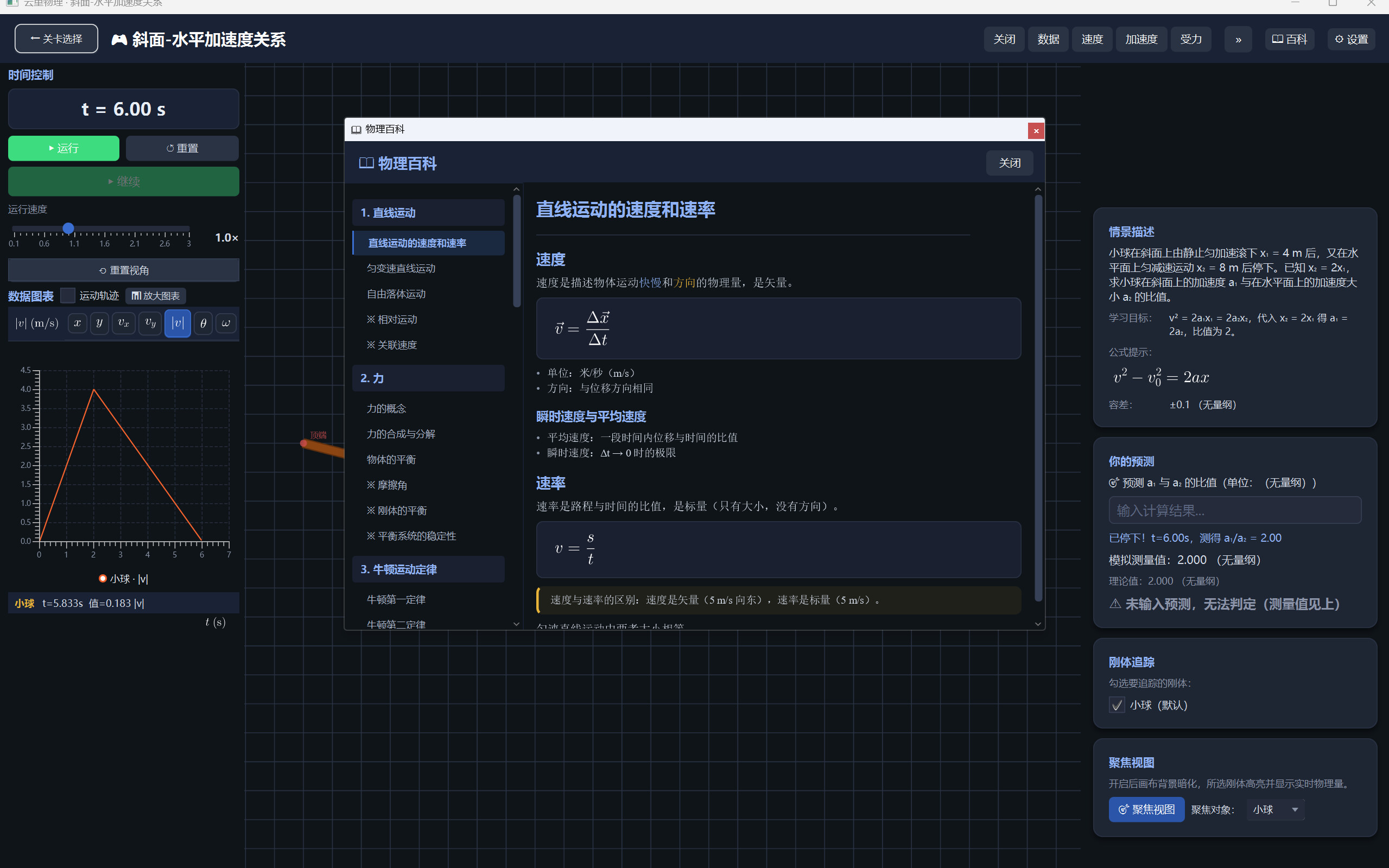Toggle 运动轨迹 motion trail checkbox

pos(68,296)
